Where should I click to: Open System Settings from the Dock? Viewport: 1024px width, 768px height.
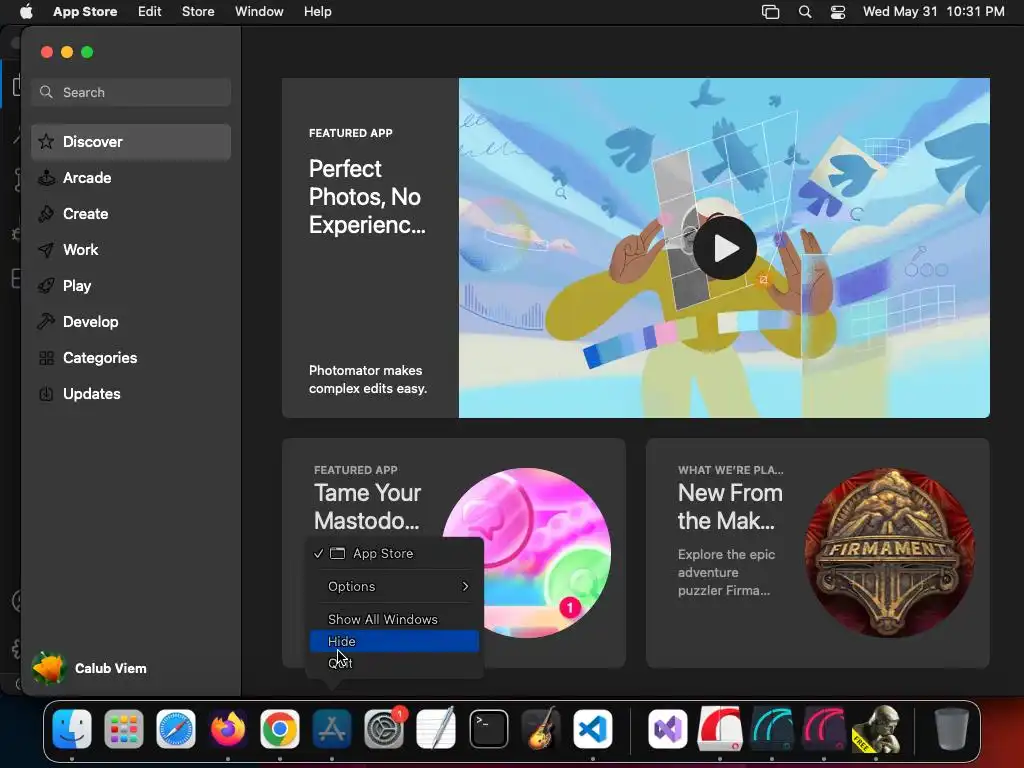pos(384,728)
